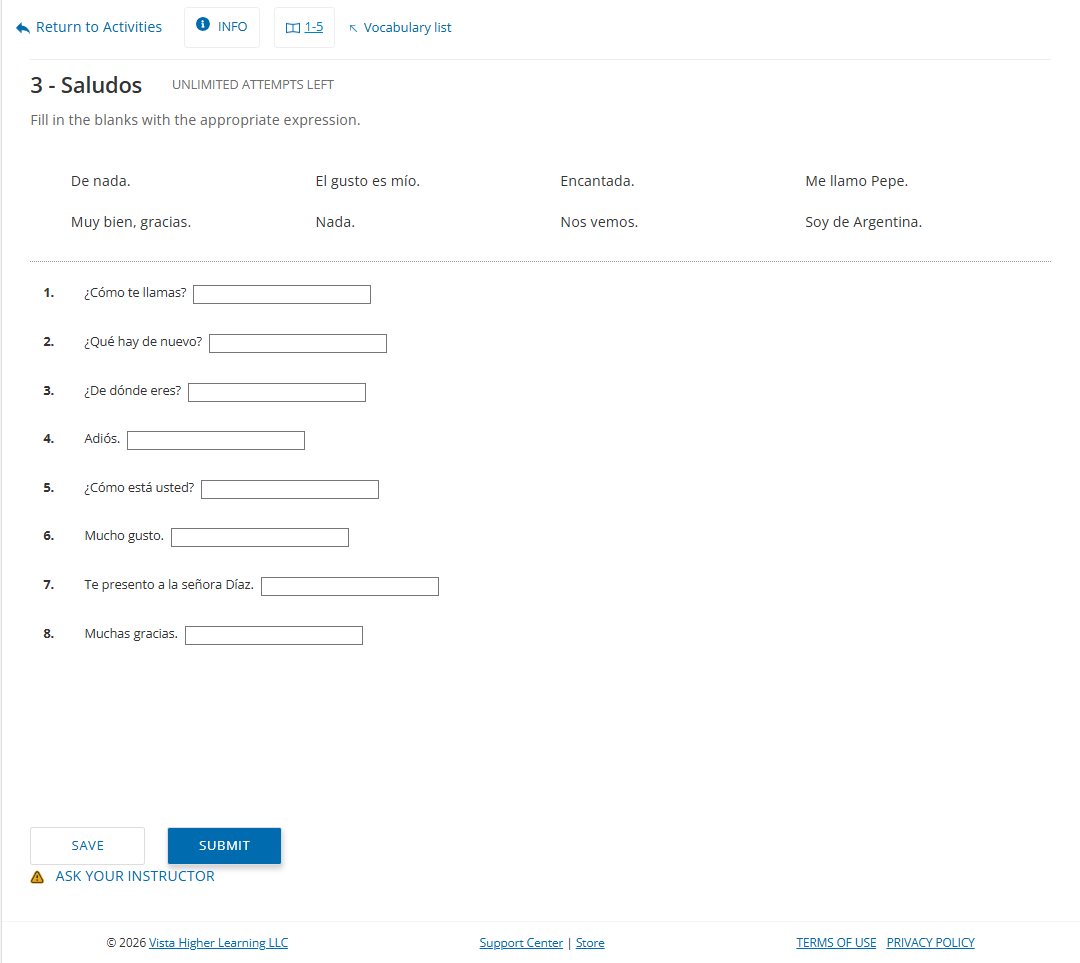
Task: Click the INFO circle icon
Action: pos(202,25)
